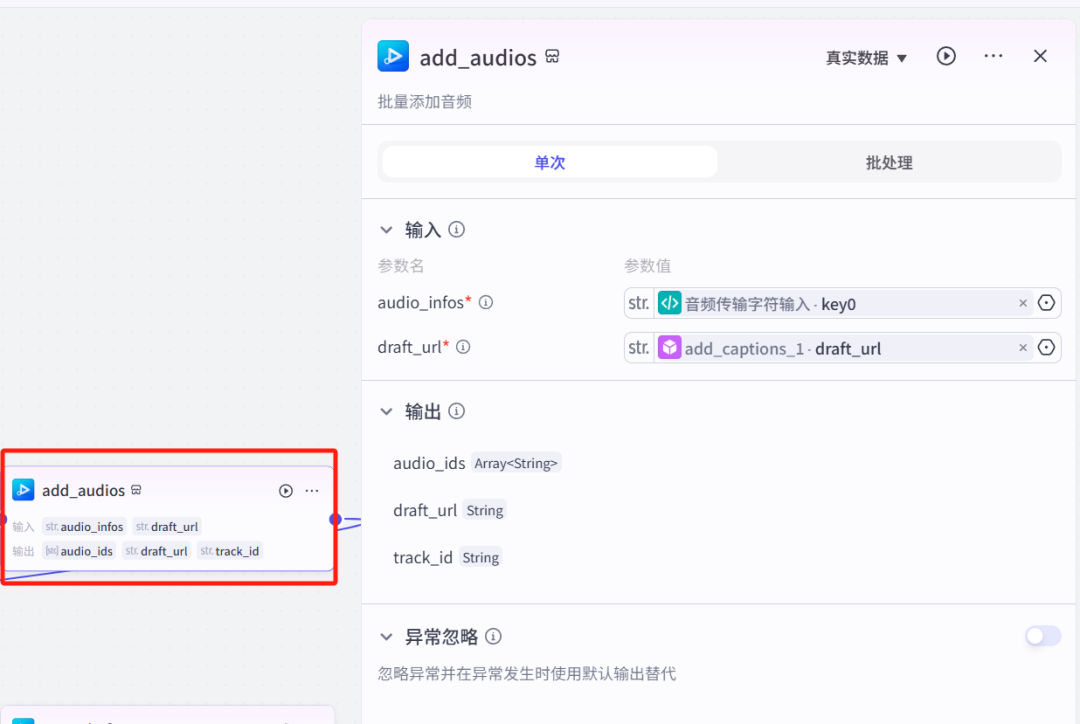Switch to the 批处理 tab
Screen dimensions: 1080x724
click(888, 161)
